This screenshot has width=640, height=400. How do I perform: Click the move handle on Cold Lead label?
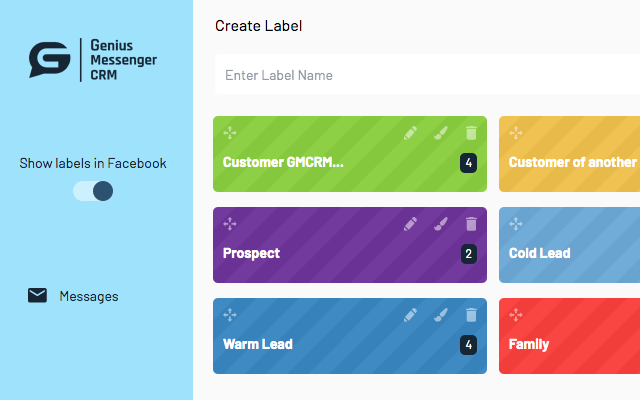516,224
